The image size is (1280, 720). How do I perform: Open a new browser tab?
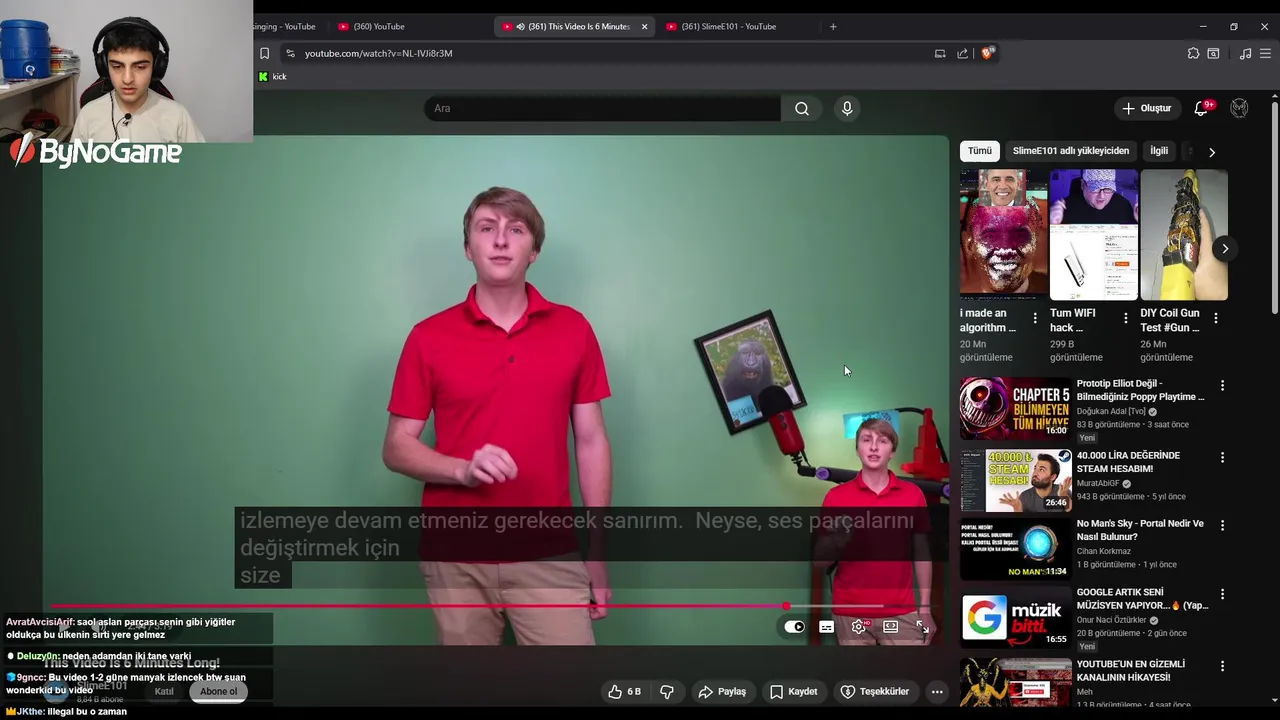(x=833, y=26)
